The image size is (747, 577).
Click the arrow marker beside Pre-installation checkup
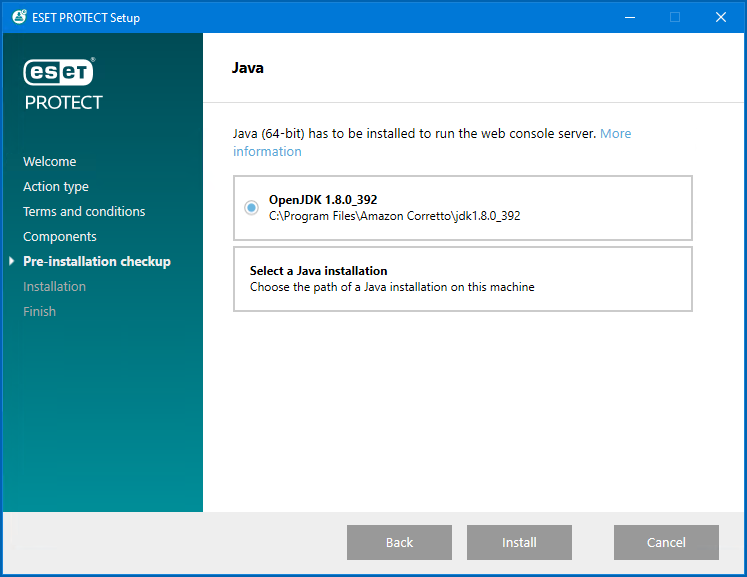pyautogui.click(x=12, y=262)
